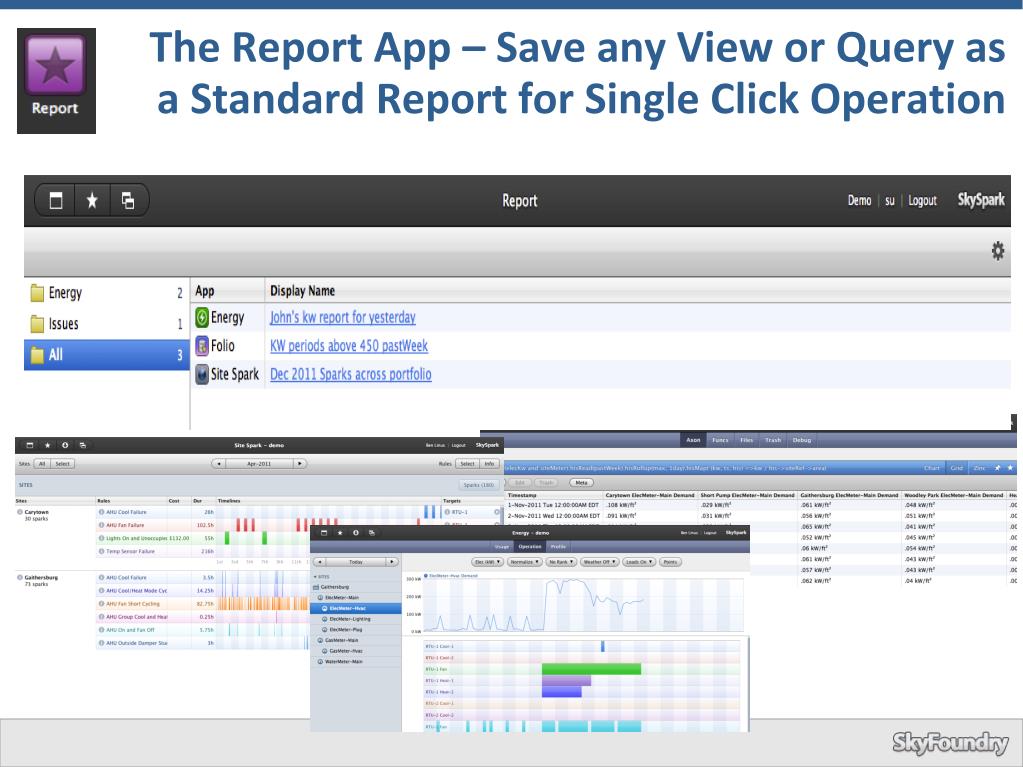The image size is (1023, 767).
Task: Click the Meta button in Axon window
Action: click(x=581, y=483)
